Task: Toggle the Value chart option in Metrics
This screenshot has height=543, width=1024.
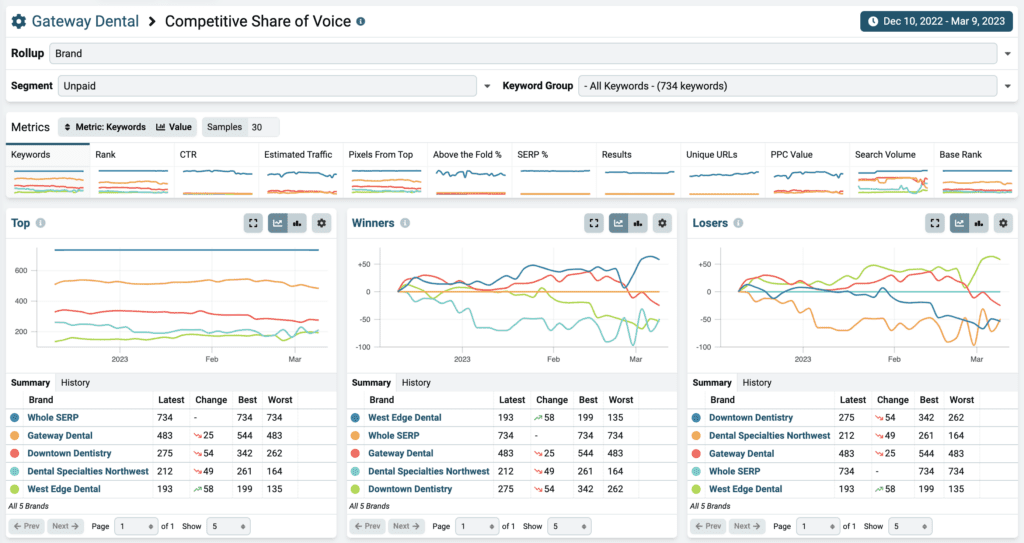Action: [x=174, y=127]
